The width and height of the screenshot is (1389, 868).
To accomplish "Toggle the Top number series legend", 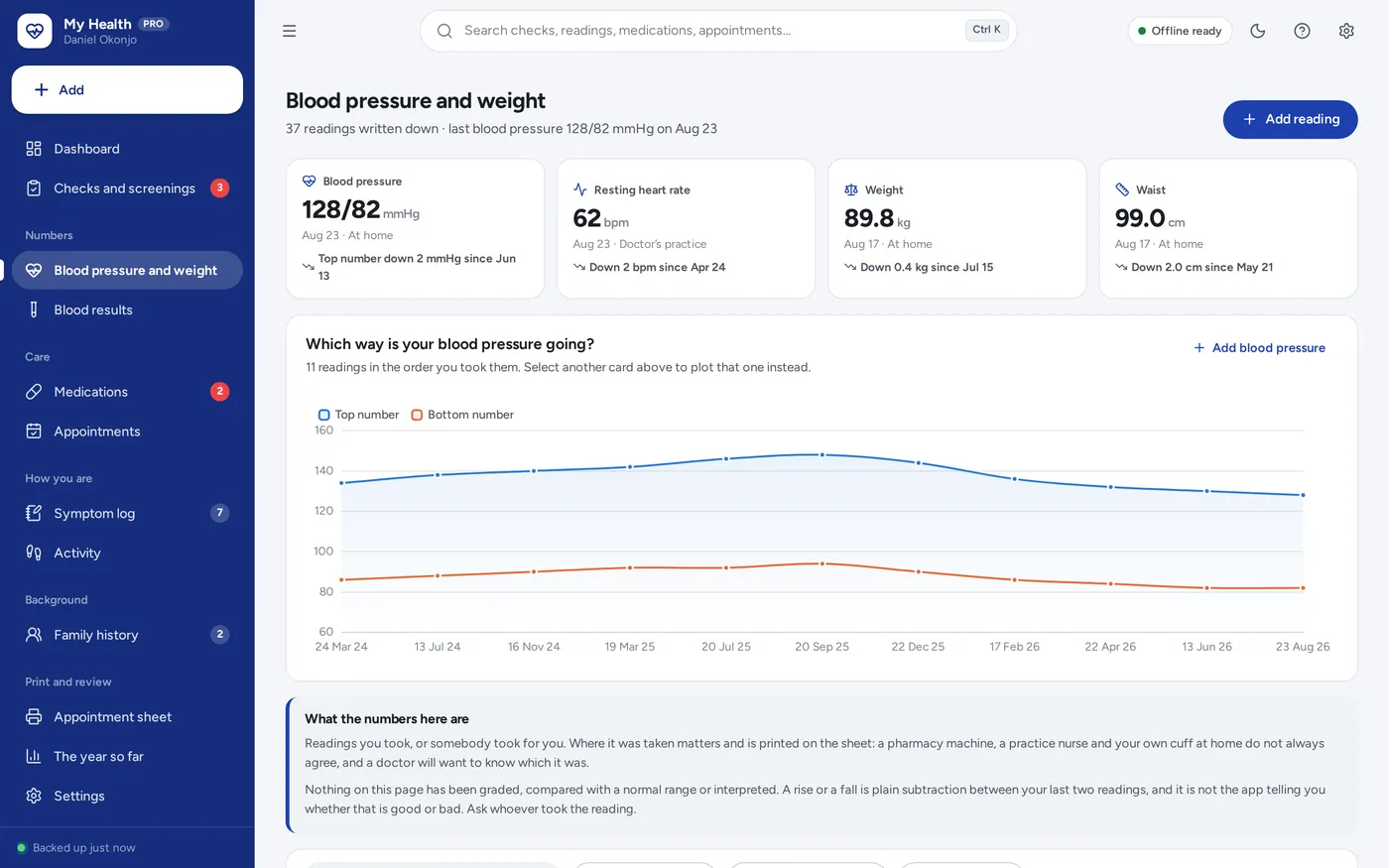I will (358, 415).
